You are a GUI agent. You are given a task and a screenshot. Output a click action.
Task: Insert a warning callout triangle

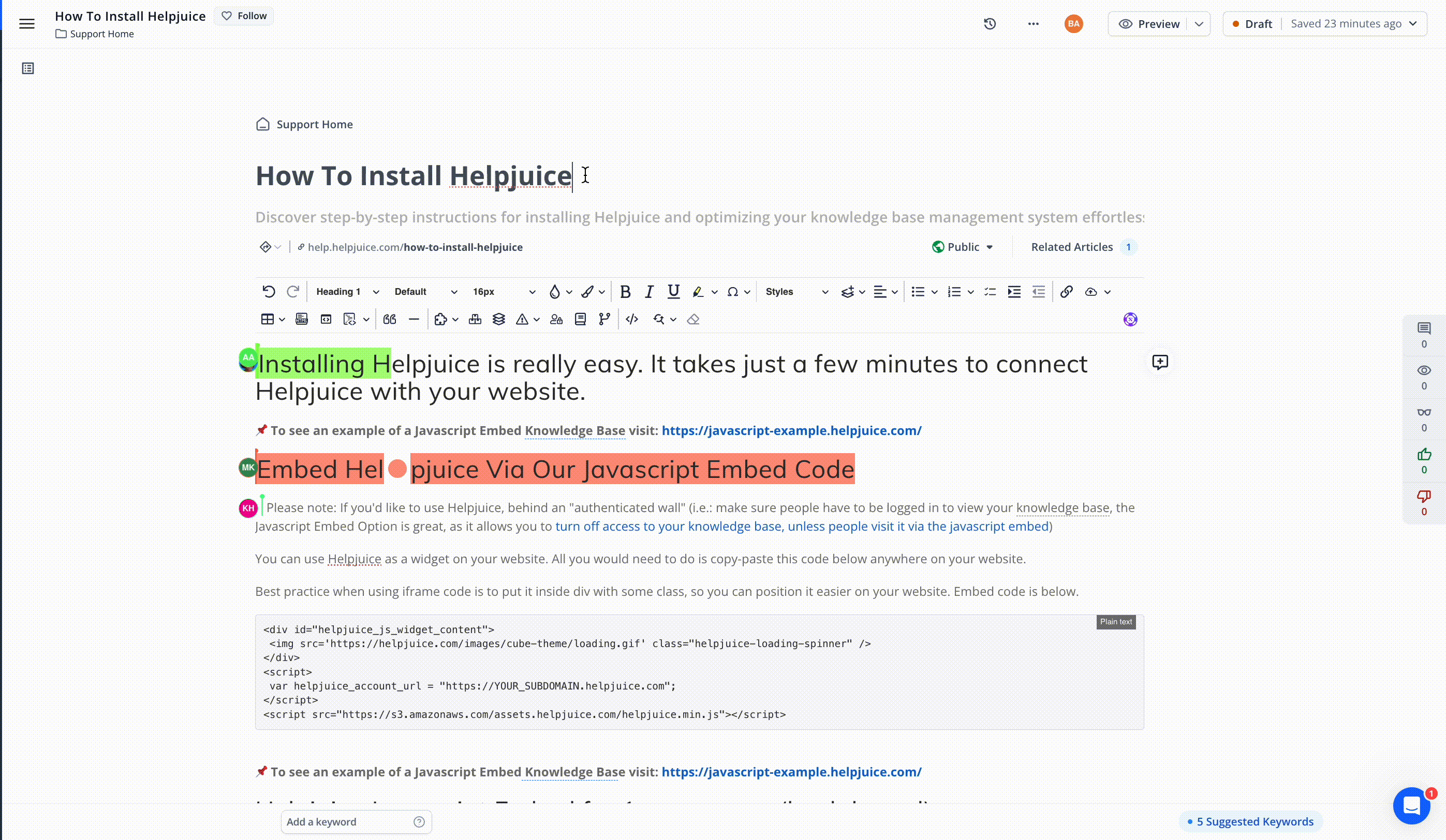(522, 319)
